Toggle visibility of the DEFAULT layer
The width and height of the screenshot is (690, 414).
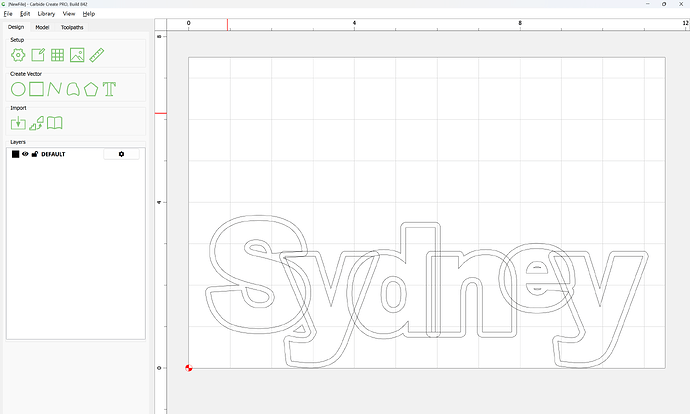(x=25, y=154)
